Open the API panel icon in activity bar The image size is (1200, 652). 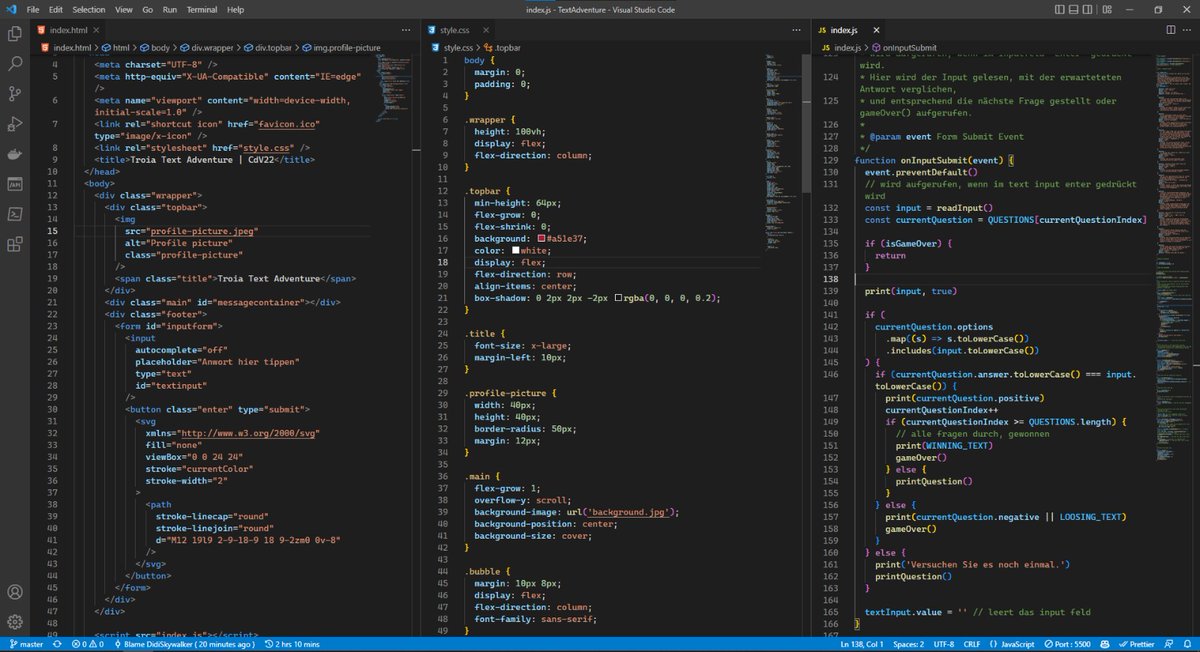coord(15,184)
